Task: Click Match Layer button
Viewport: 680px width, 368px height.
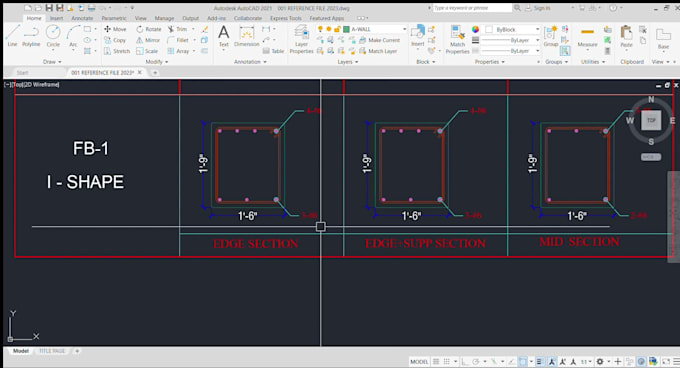Action: pyautogui.click(x=378, y=51)
